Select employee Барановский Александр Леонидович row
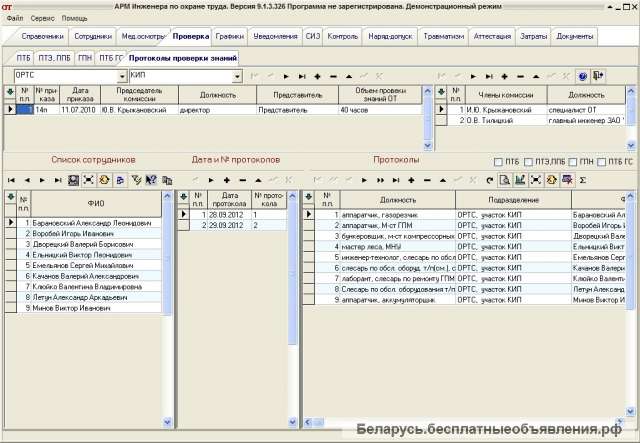 [91, 223]
